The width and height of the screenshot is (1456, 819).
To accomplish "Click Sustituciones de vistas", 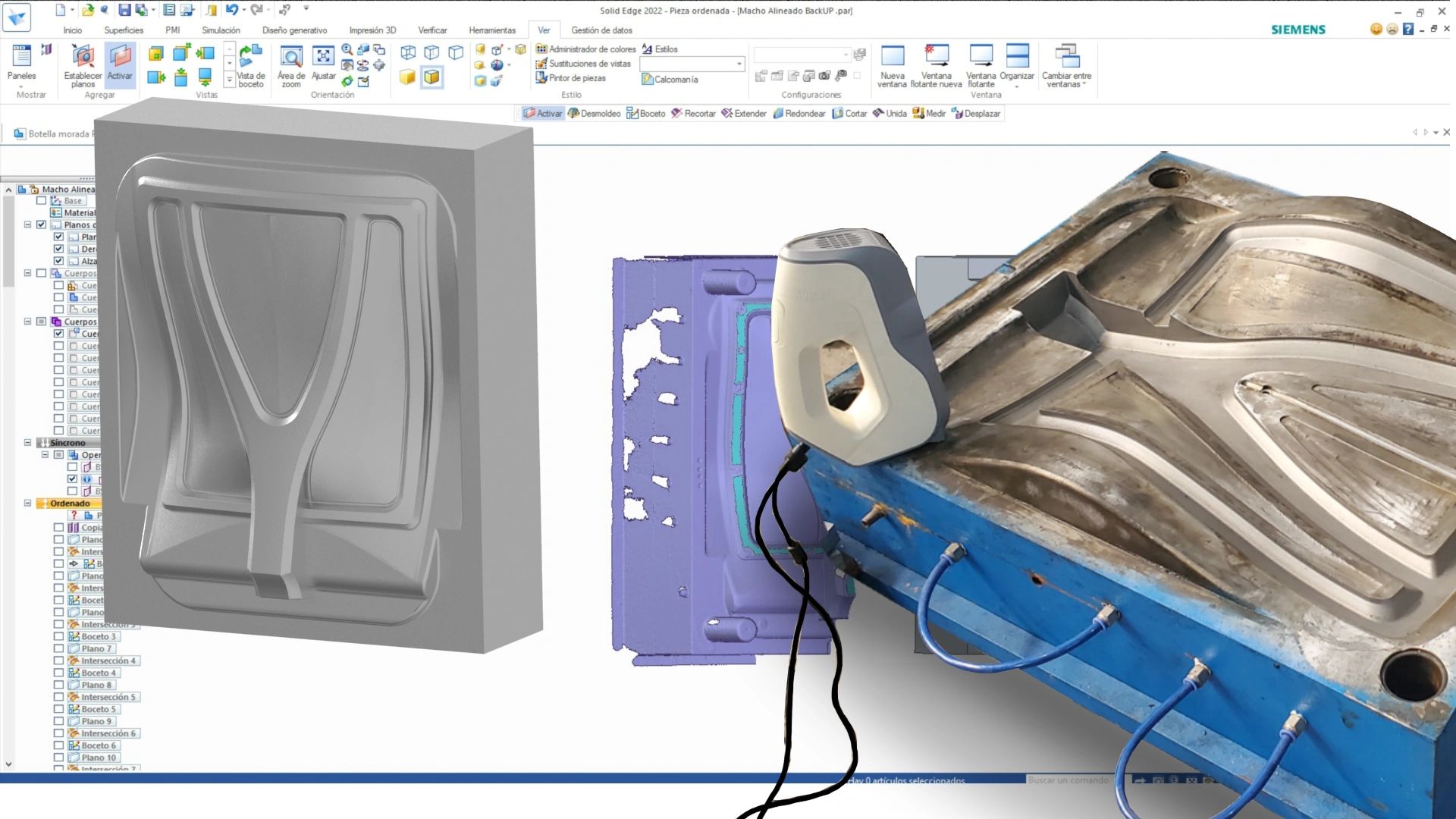I will point(583,64).
